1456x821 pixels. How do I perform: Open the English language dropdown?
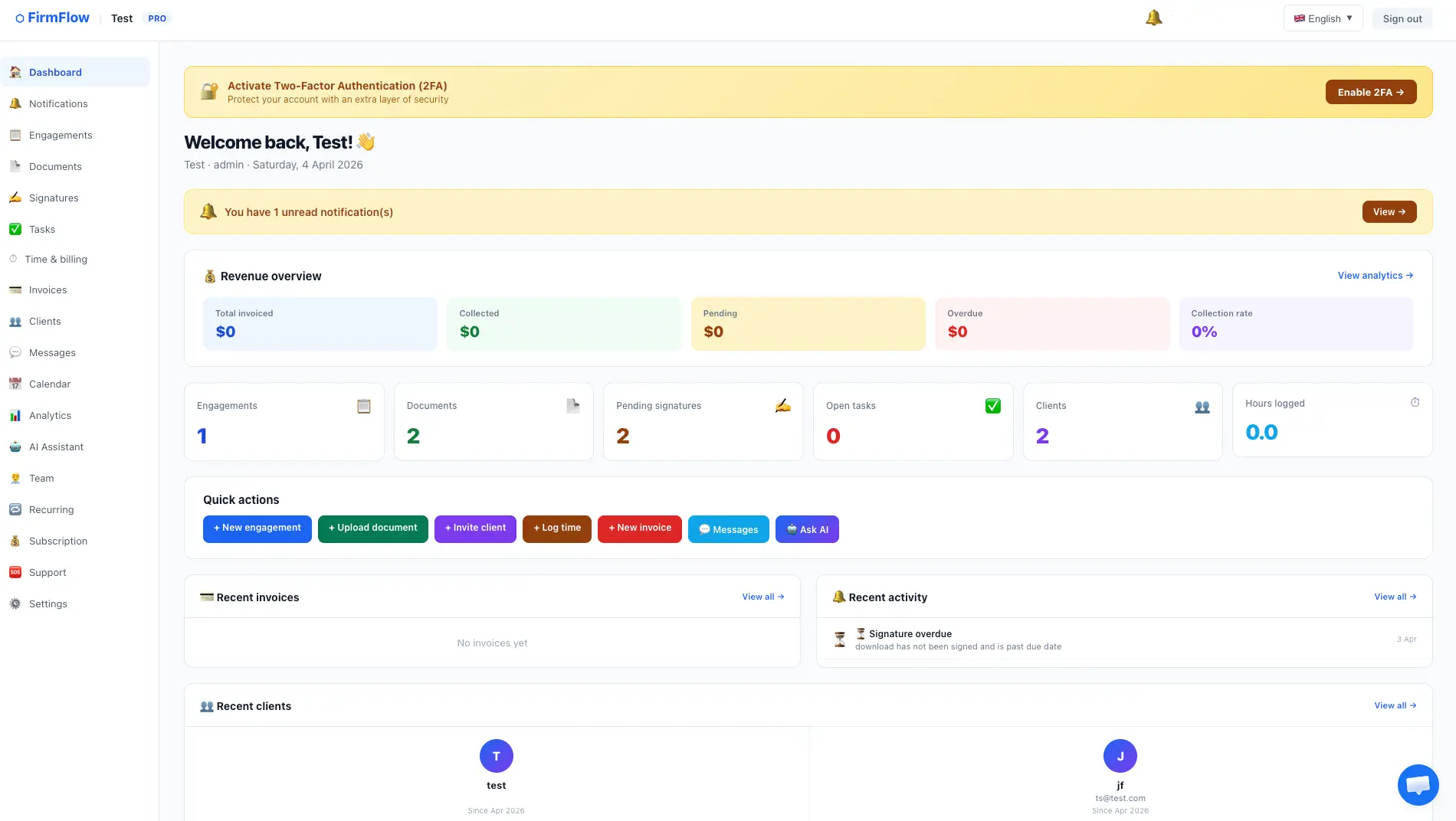point(1323,18)
